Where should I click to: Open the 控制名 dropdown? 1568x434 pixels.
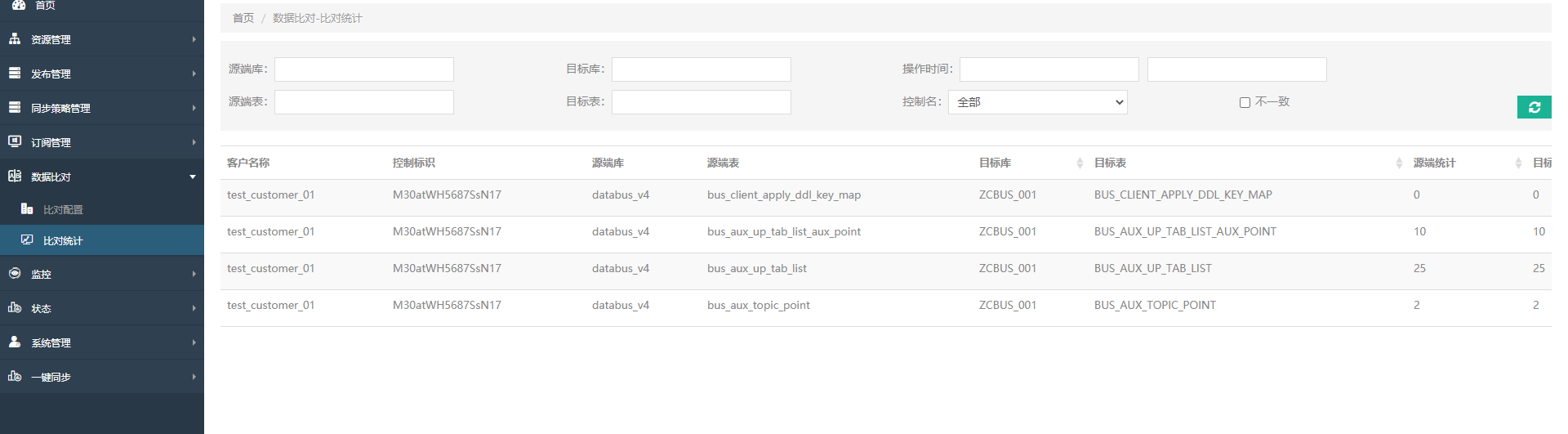click(1037, 102)
